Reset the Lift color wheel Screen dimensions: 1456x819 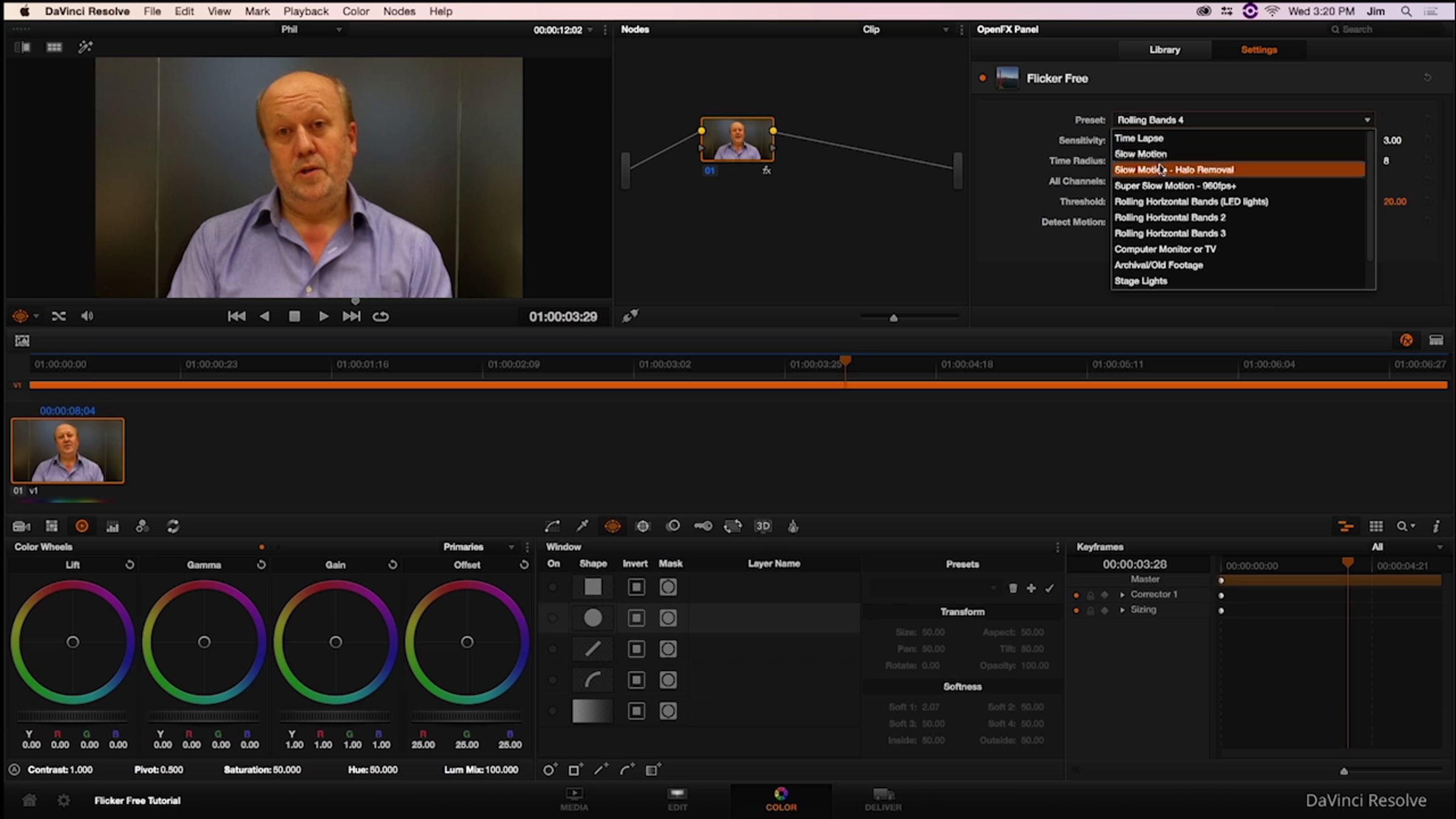click(x=129, y=565)
